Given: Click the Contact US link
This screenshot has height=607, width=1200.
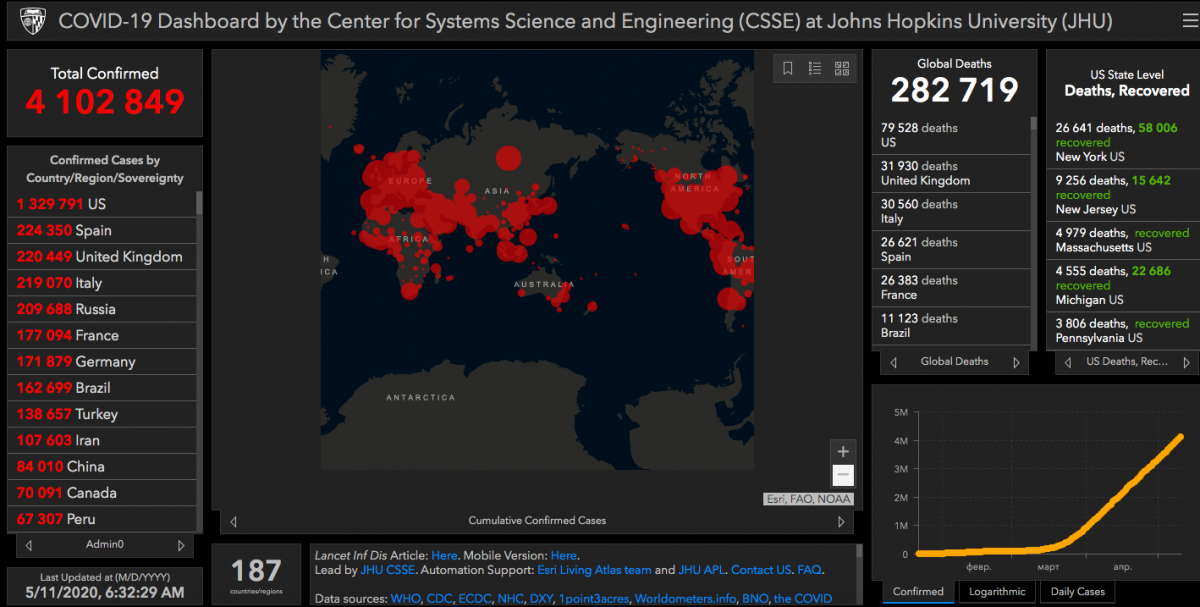Looking at the screenshot, I should 761,570.
